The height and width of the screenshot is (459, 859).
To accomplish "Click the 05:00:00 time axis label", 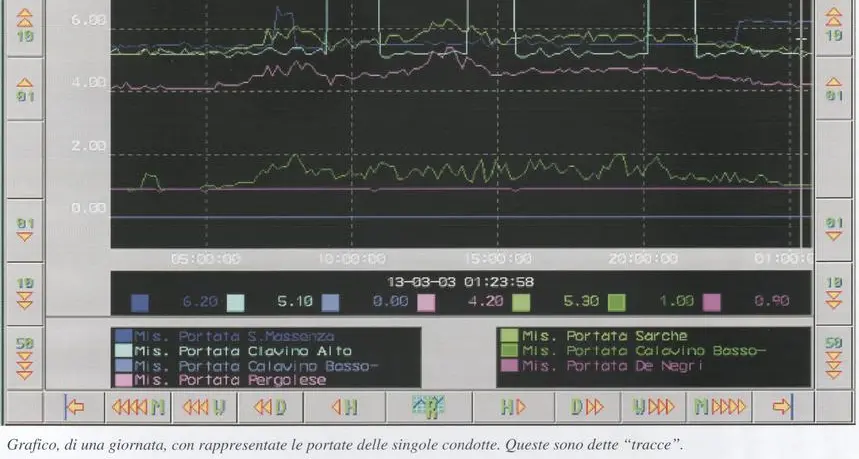I will 205,258.
